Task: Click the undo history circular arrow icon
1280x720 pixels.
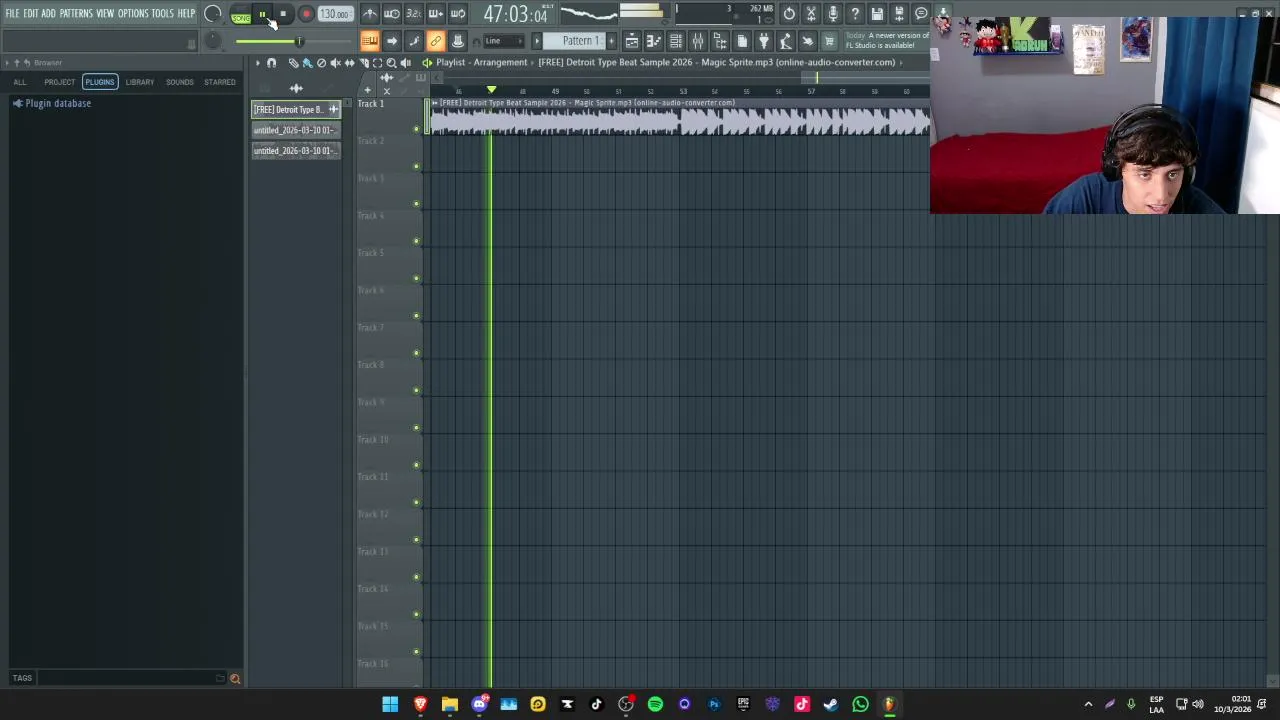Action: coord(789,13)
